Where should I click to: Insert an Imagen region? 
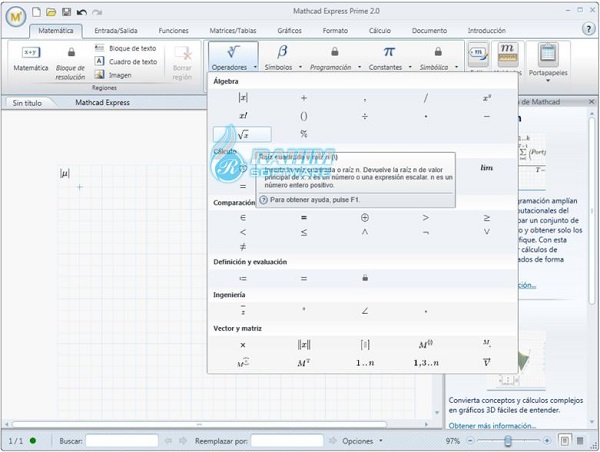[113, 75]
